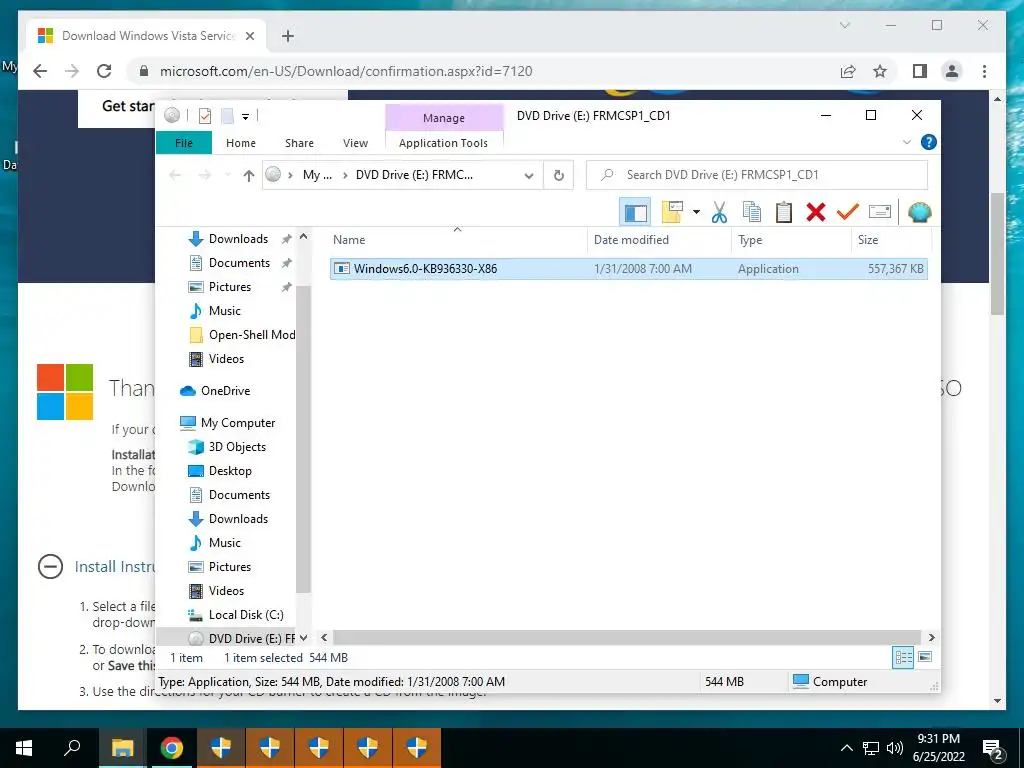Show hidden system tray icons chevron
The height and width of the screenshot is (768, 1024).
pos(846,748)
